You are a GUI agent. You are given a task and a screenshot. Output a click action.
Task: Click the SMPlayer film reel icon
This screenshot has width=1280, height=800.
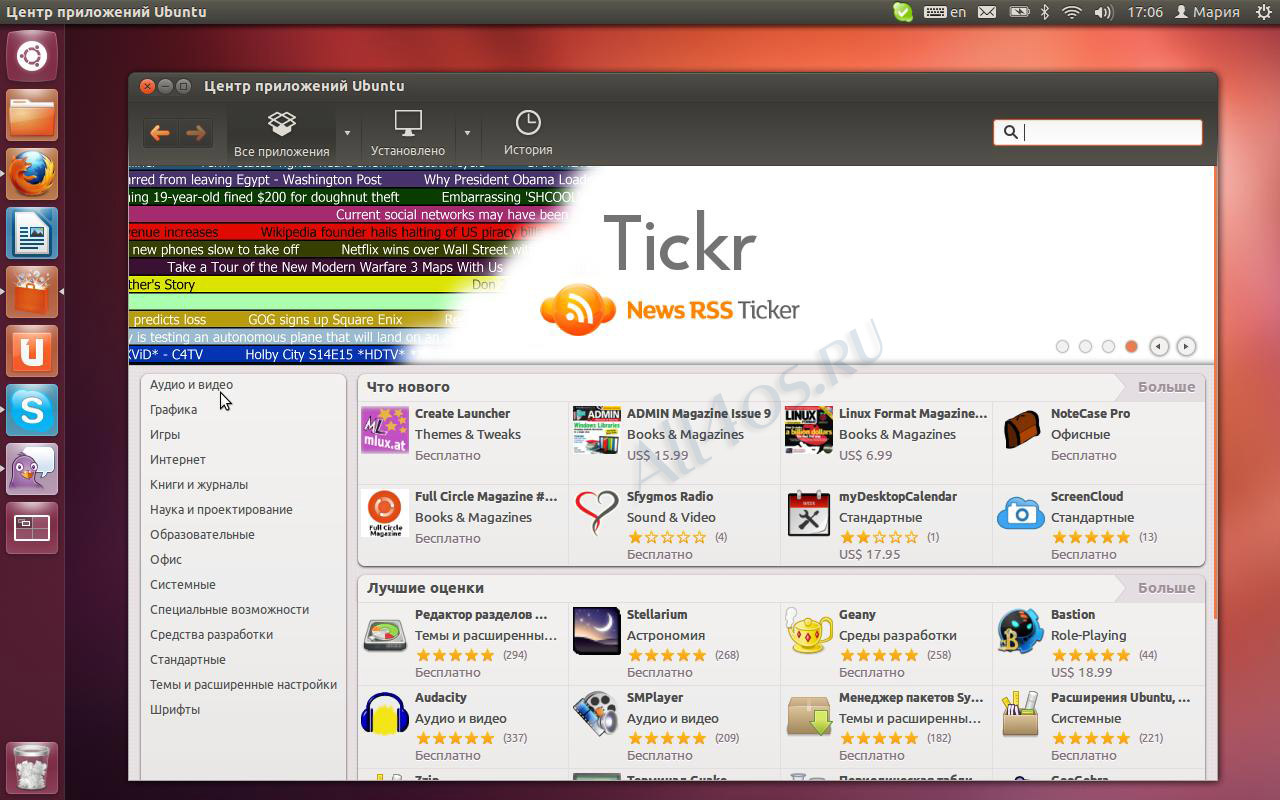click(597, 714)
